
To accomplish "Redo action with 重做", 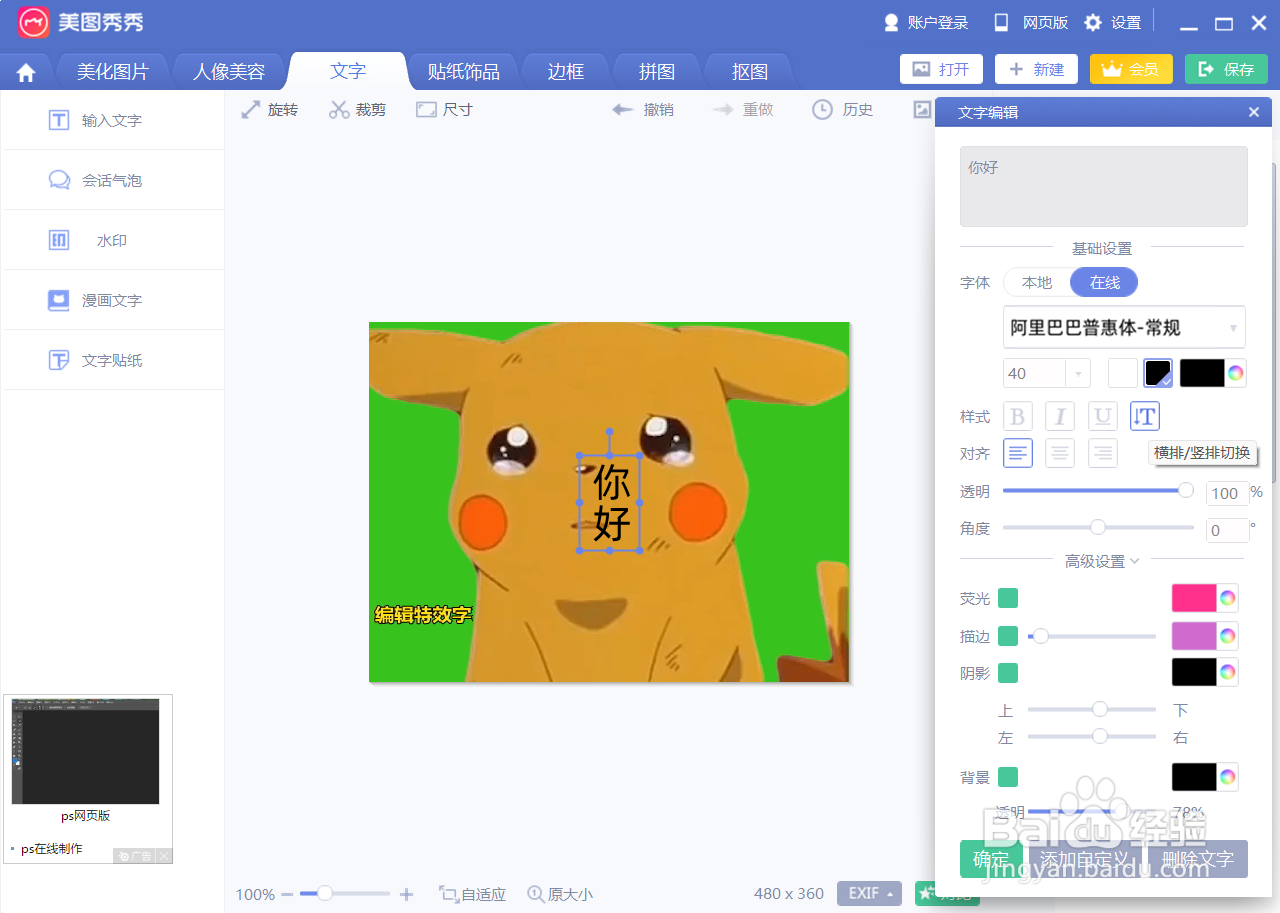I will [743, 110].
